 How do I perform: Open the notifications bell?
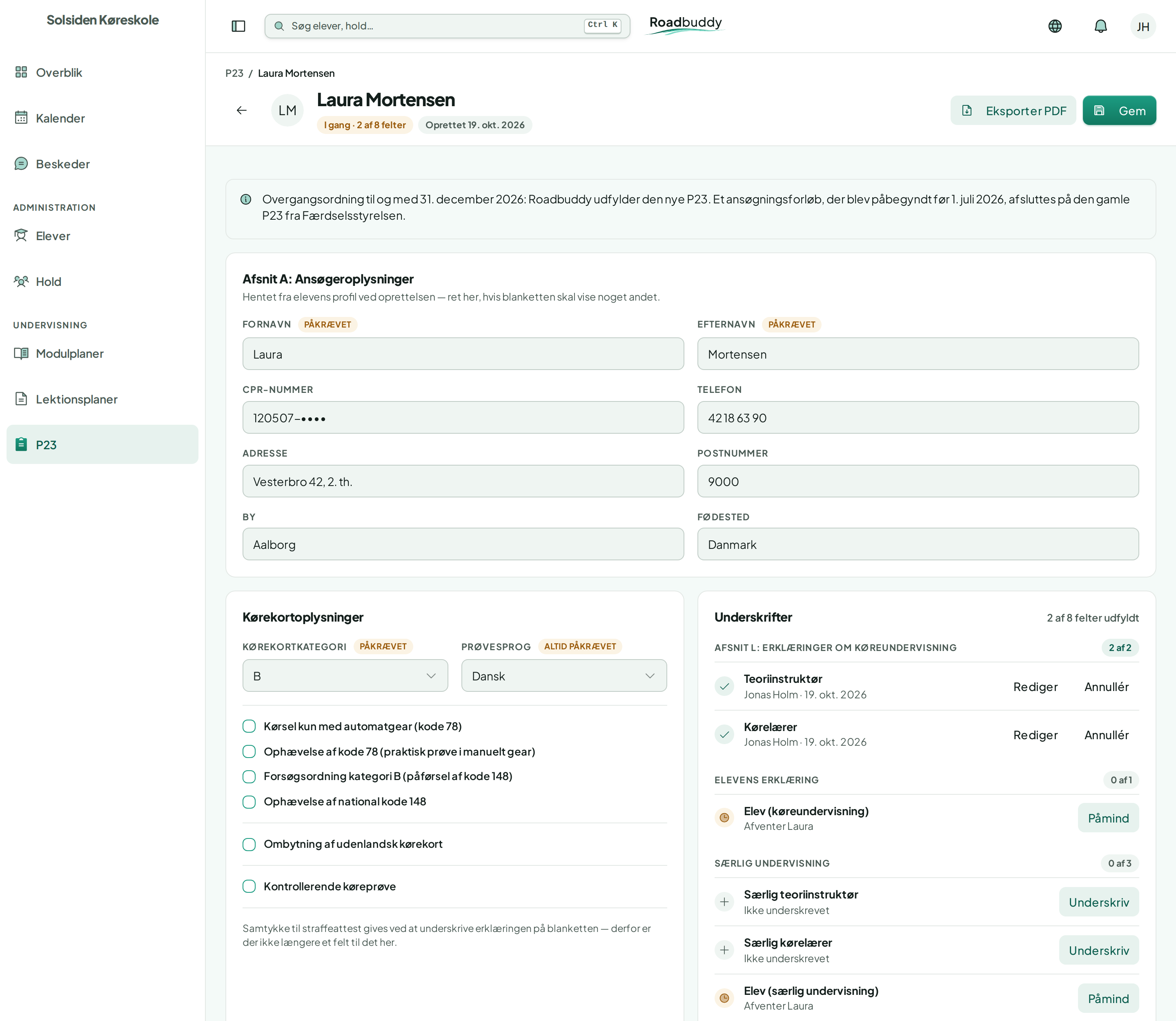(x=1100, y=26)
